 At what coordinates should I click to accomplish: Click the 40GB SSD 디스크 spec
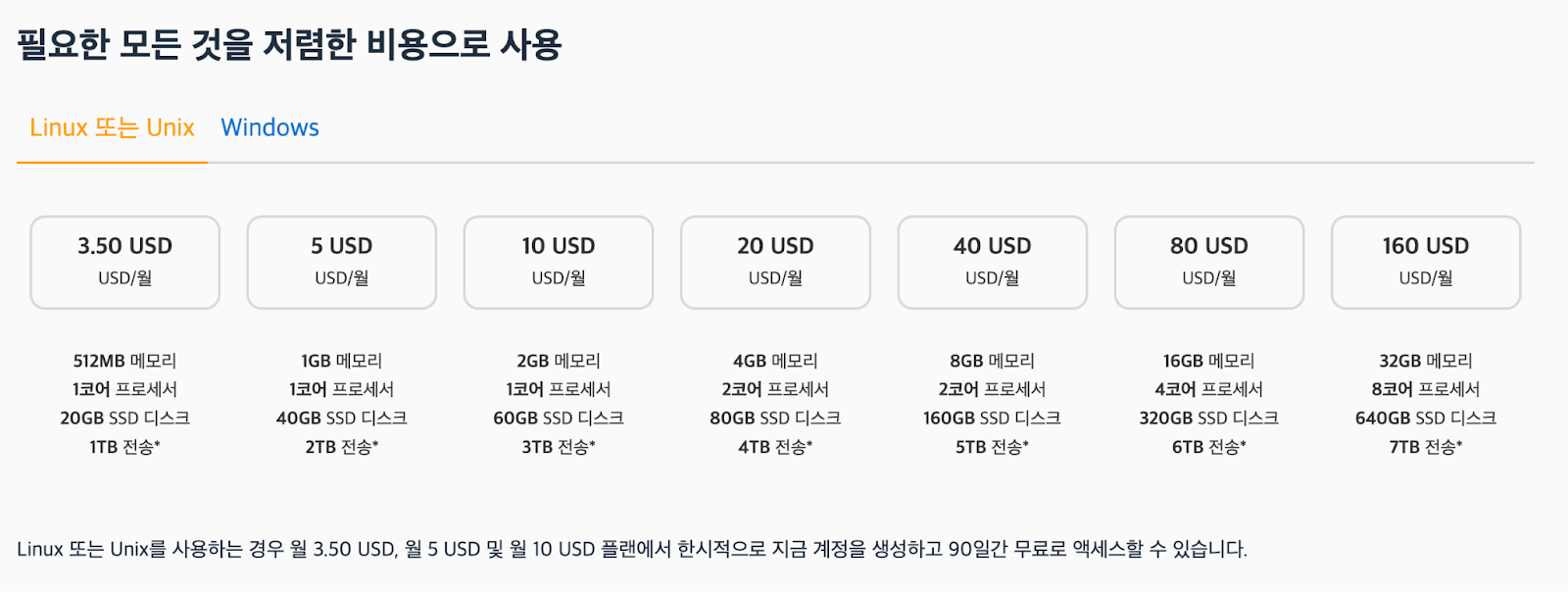(342, 419)
